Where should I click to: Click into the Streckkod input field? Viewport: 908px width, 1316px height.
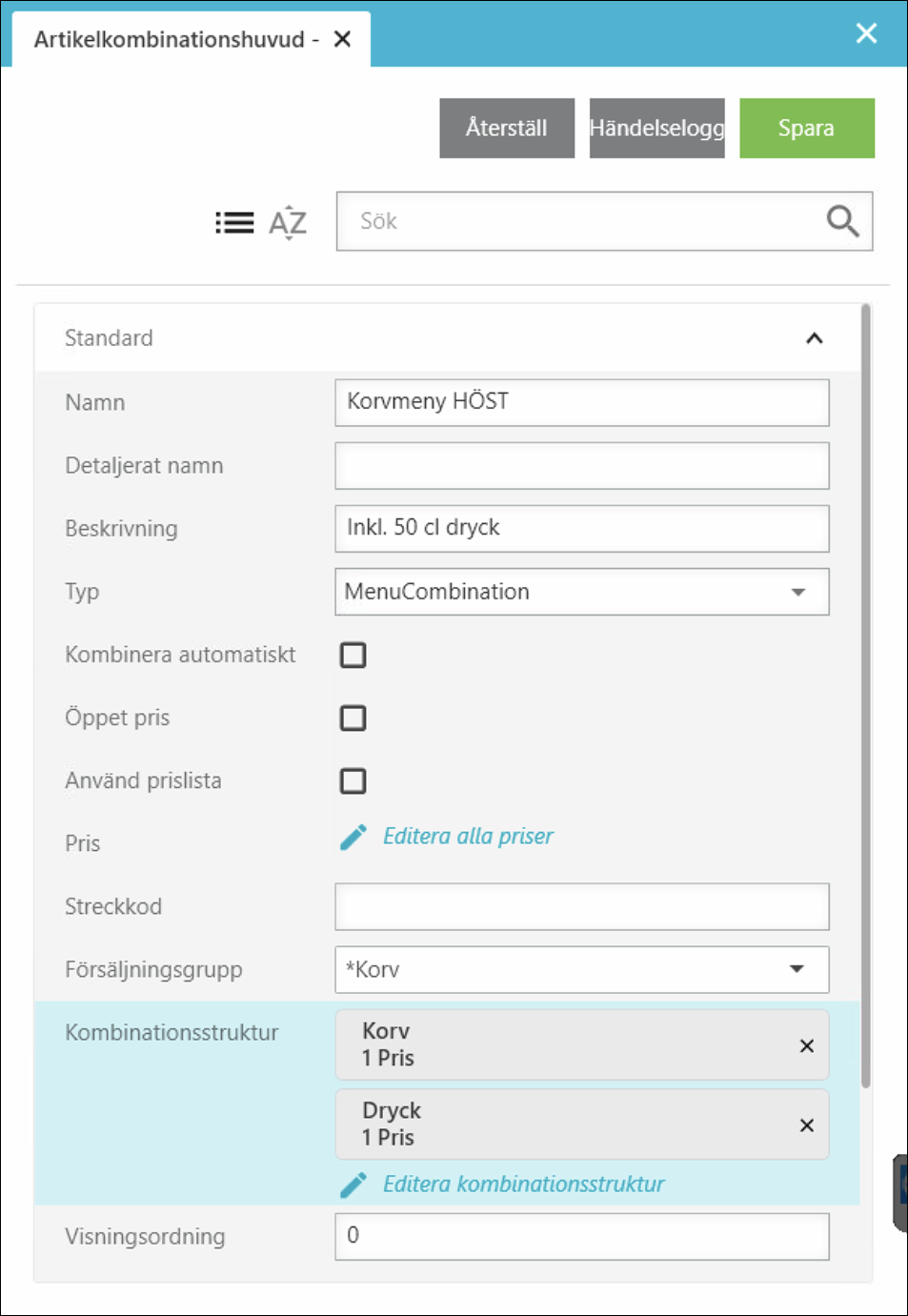[x=581, y=906]
